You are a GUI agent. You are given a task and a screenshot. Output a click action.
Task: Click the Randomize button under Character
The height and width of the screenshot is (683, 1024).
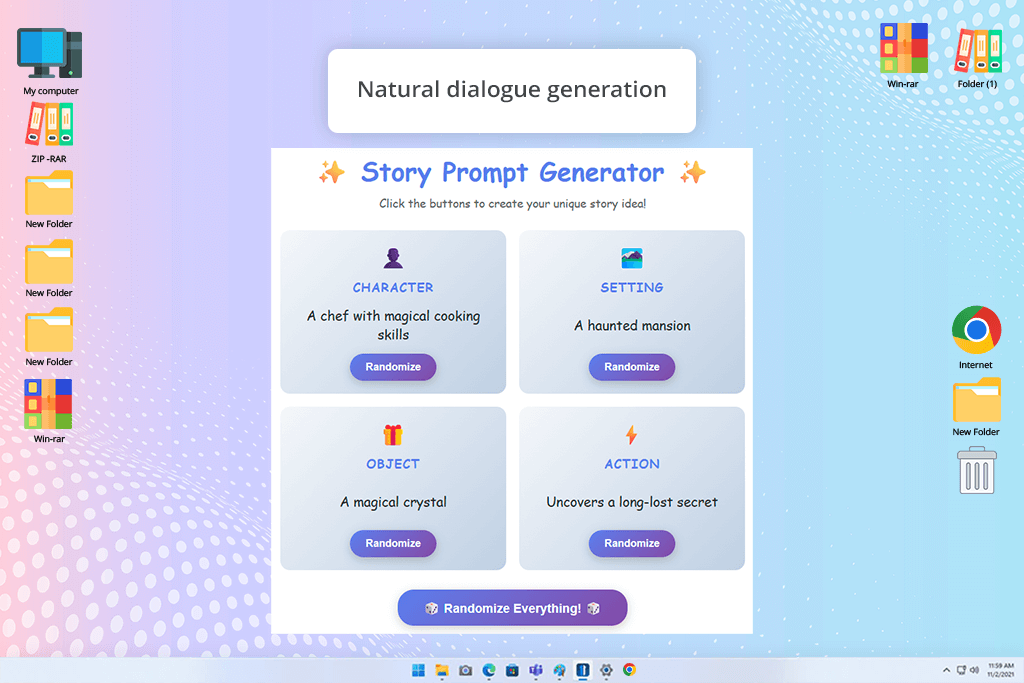click(x=392, y=367)
